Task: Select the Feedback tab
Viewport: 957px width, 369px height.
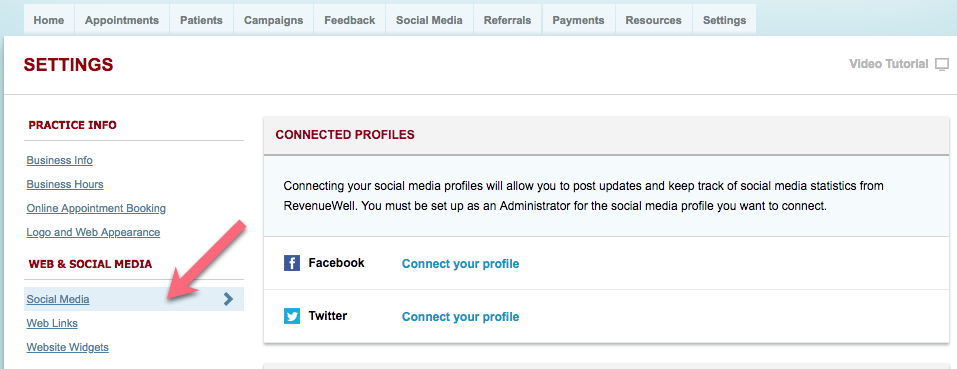Action: 350,20
